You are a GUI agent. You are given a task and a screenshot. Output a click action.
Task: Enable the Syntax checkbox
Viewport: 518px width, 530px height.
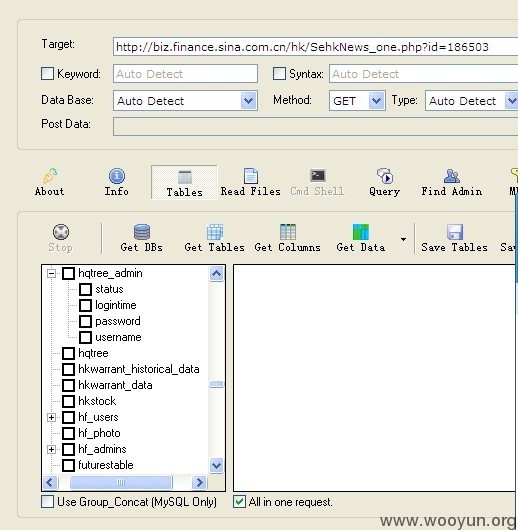[x=279, y=73]
